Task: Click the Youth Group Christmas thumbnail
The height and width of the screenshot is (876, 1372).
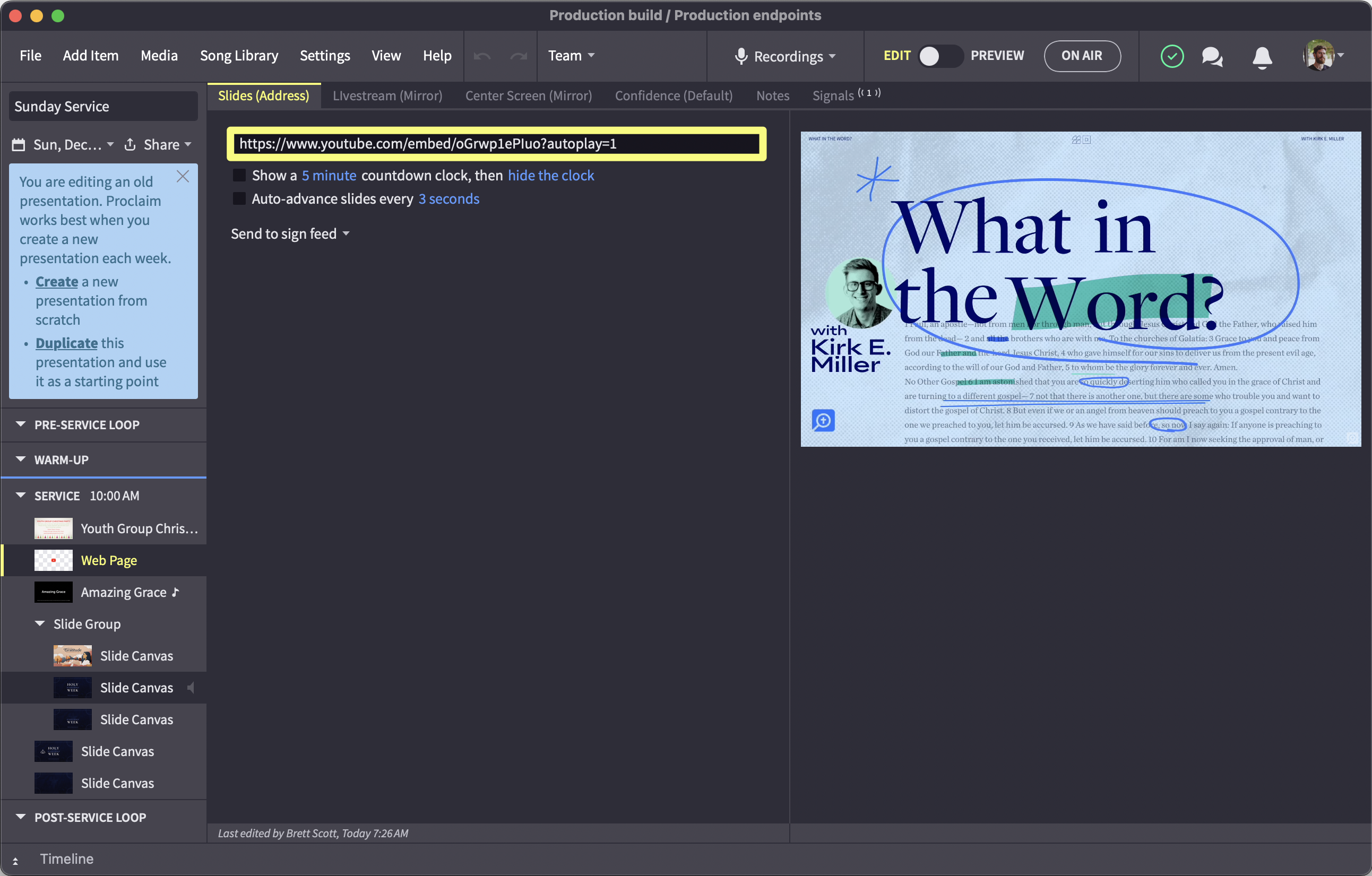Action: coord(53,528)
